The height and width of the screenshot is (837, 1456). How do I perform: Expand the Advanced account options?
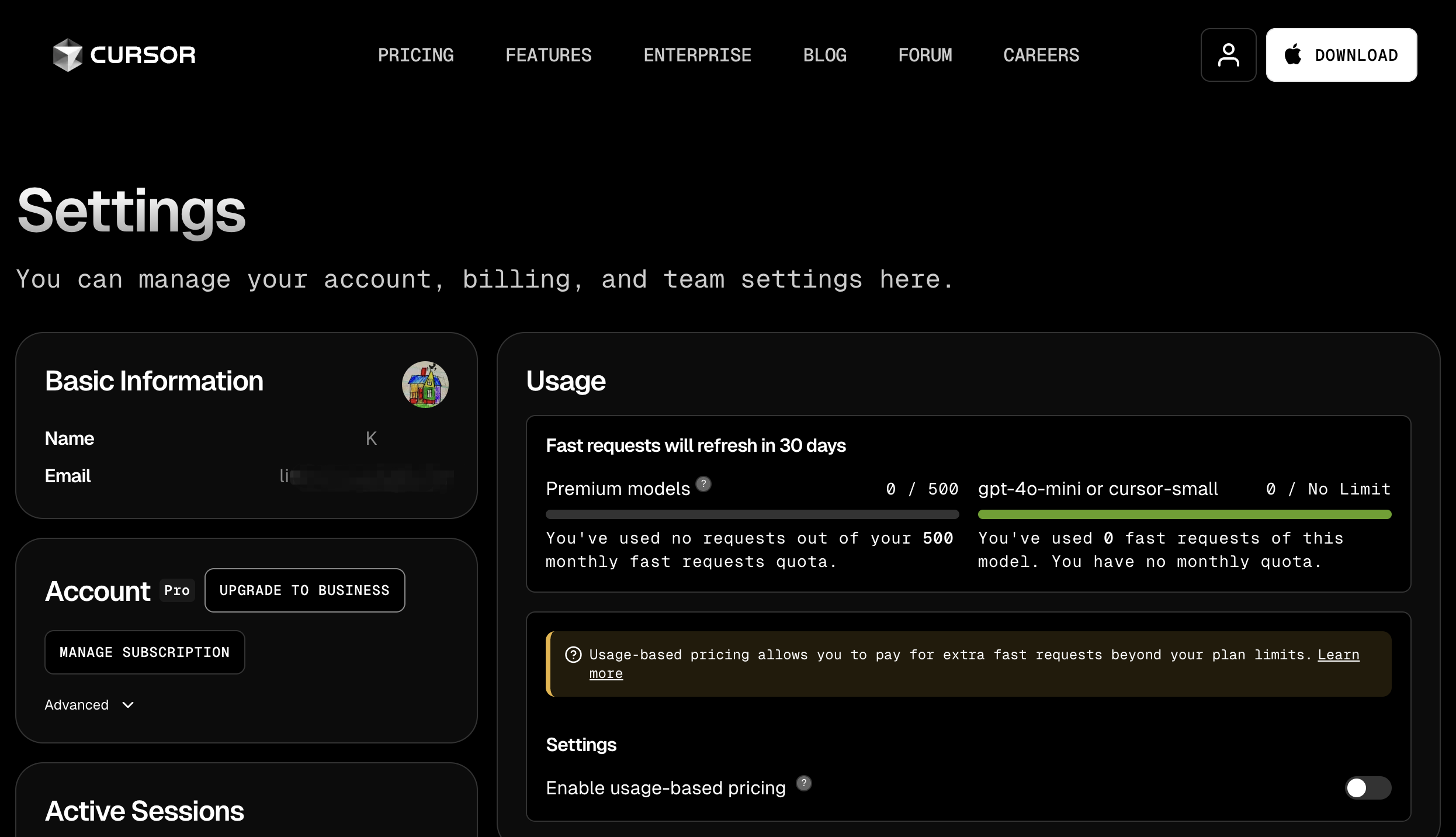[x=89, y=705]
